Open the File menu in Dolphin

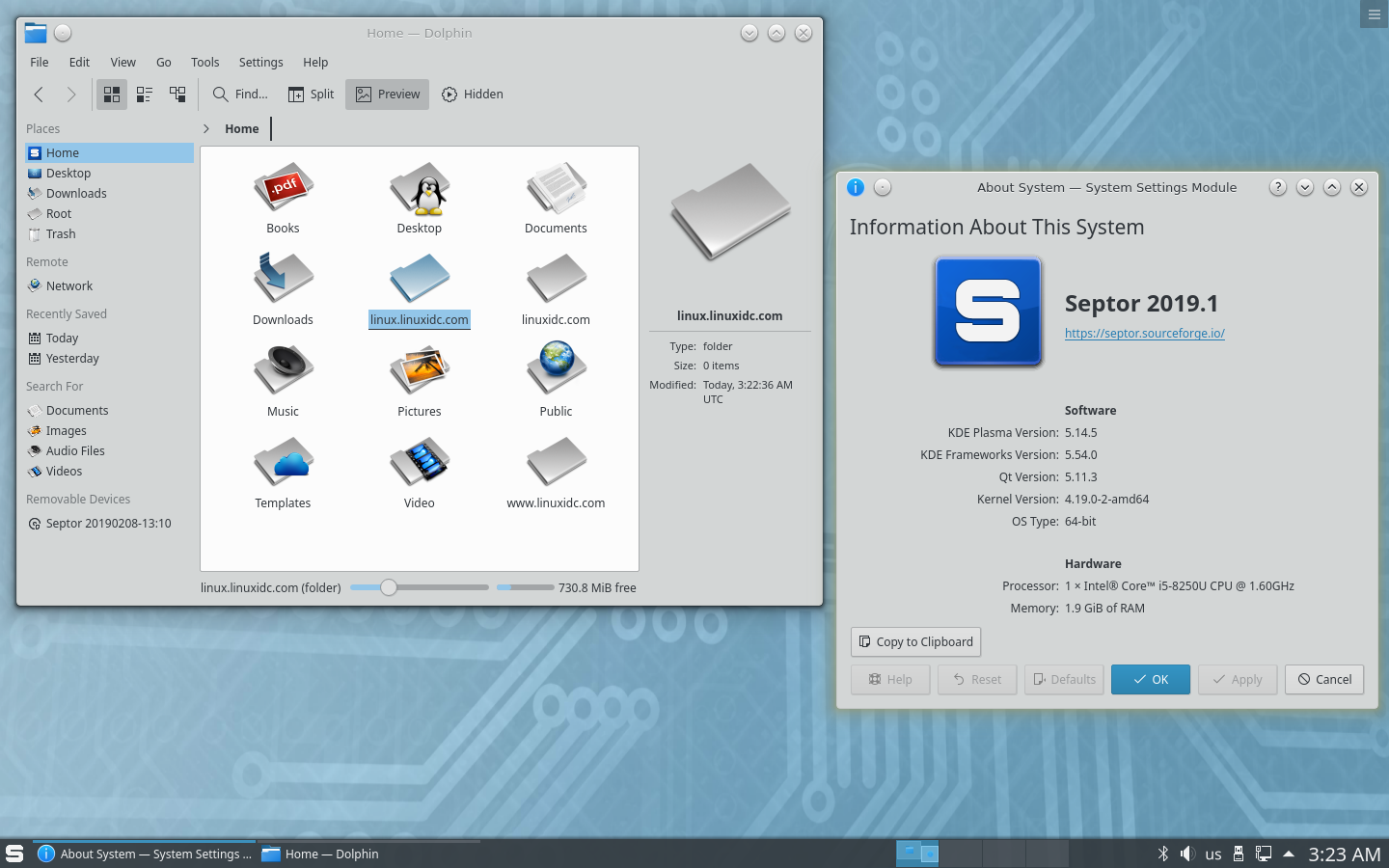pyautogui.click(x=40, y=63)
